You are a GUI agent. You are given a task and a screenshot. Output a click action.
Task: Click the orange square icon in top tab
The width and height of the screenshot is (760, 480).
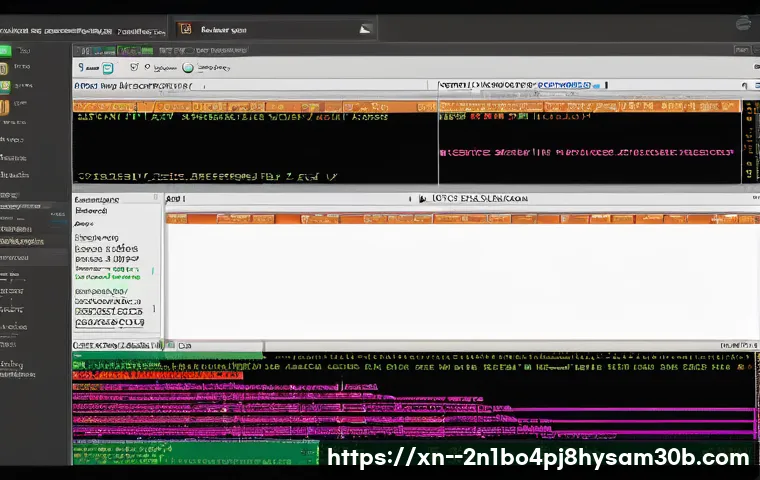coord(186,30)
